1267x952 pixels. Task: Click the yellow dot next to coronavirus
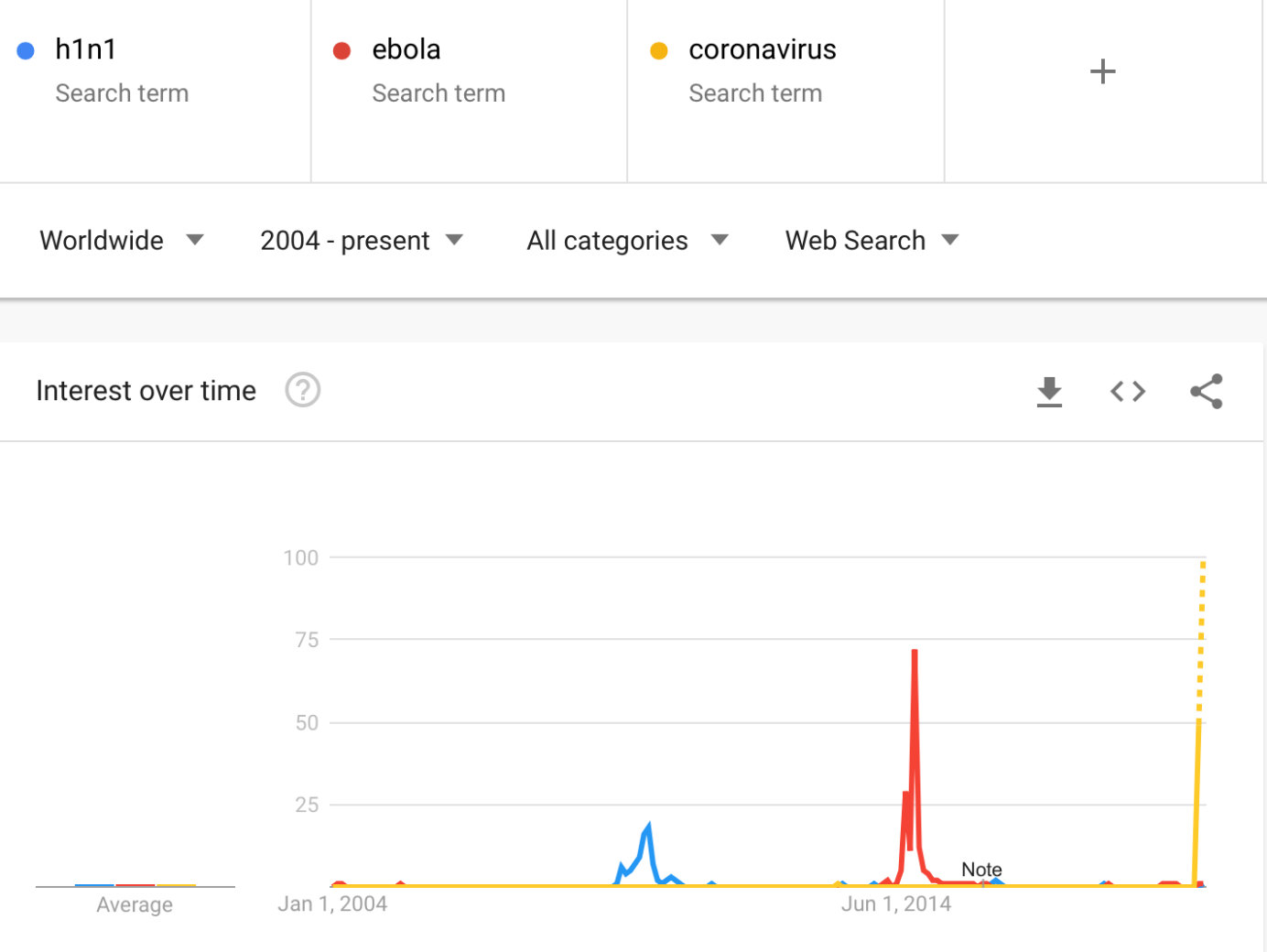(658, 50)
